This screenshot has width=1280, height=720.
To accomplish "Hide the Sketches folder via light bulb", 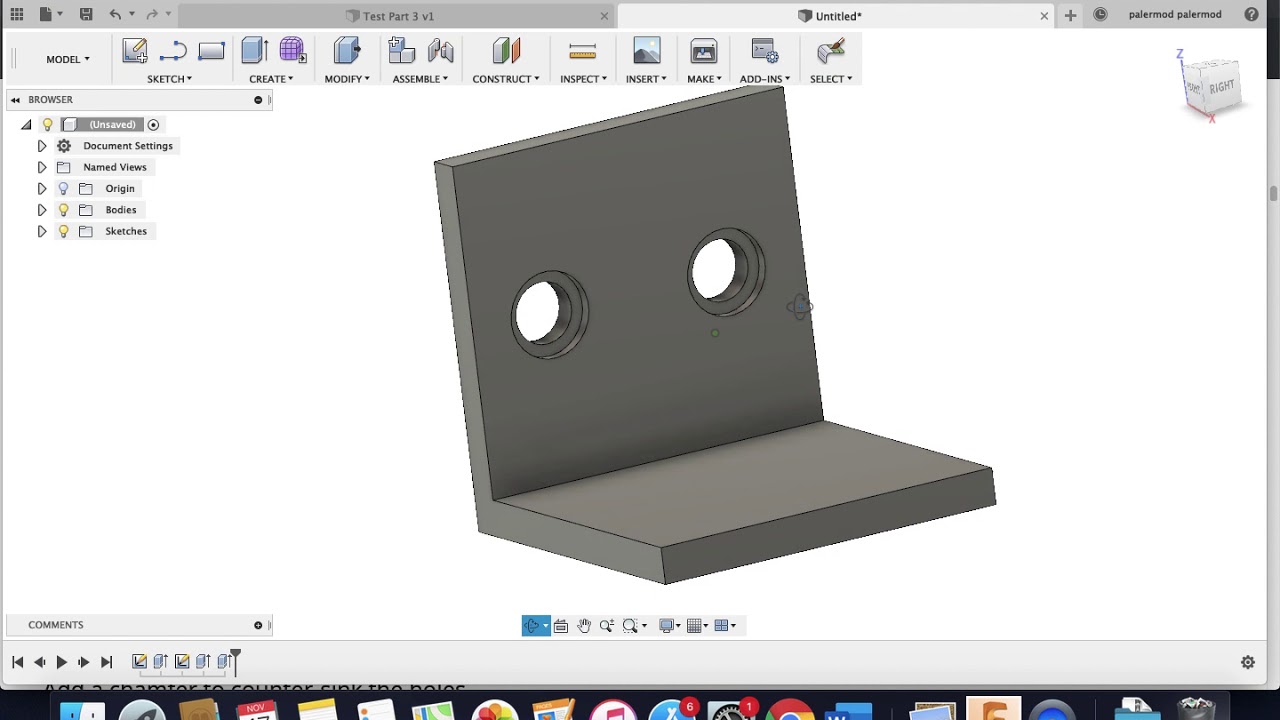I will pos(64,231).
